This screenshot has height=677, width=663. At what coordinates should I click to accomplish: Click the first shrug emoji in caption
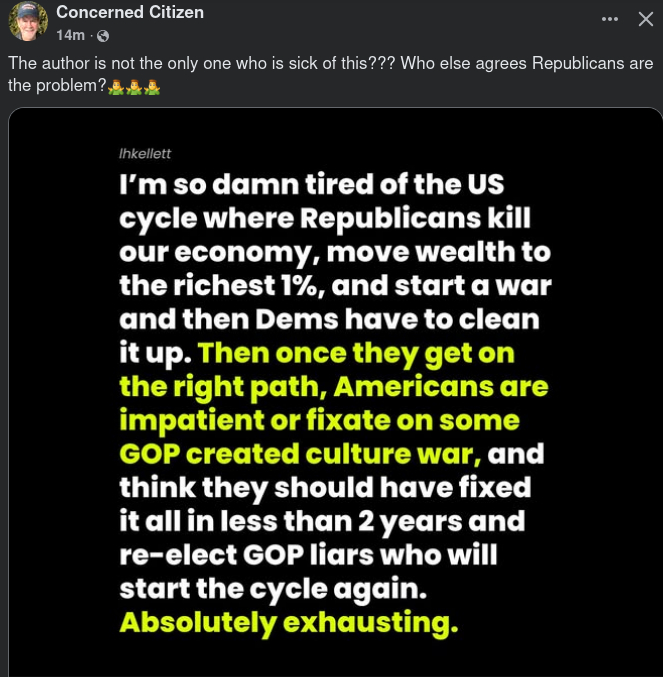click(116, 87)
